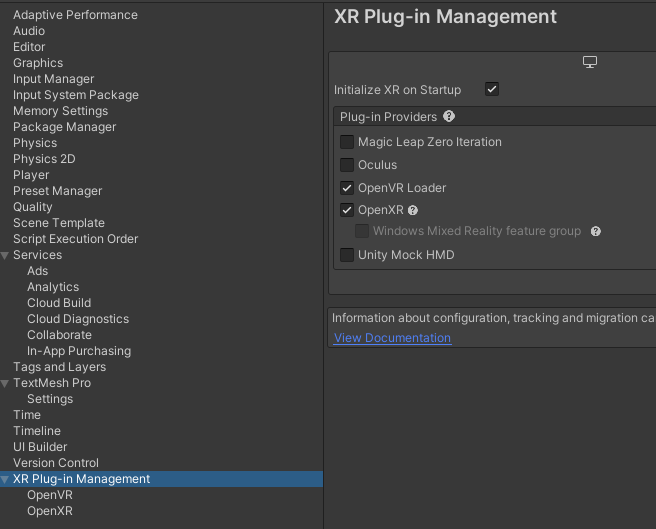Collapse the TextMesh Pro tree section

point(5,383)
